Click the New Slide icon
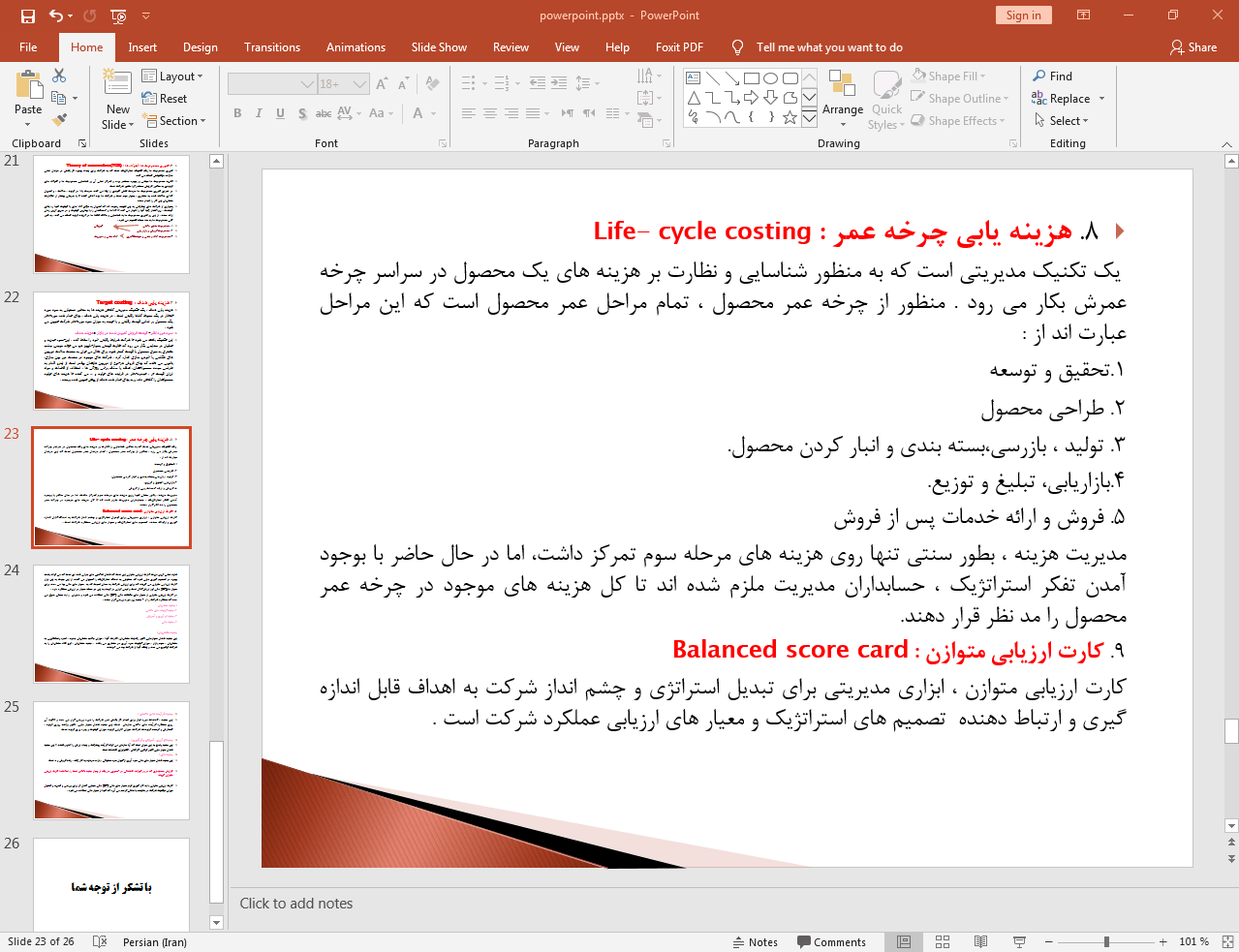Viewport: 1239px width, 952px height. point(118,83)
